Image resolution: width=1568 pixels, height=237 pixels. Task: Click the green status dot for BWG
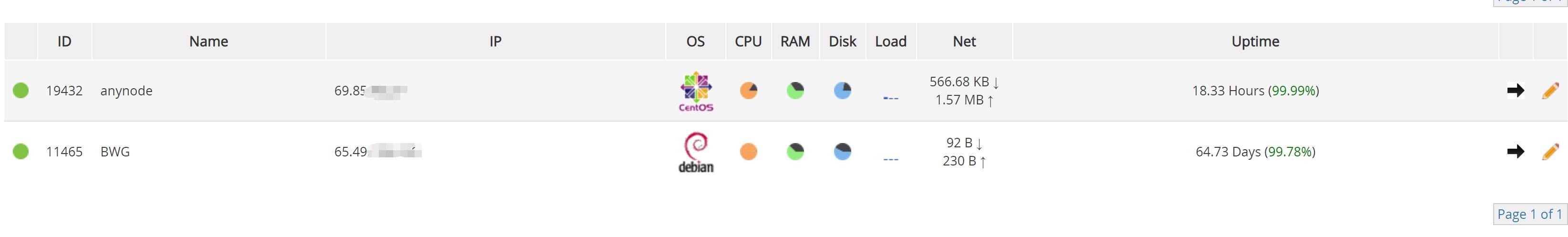[x=20, y=152]
